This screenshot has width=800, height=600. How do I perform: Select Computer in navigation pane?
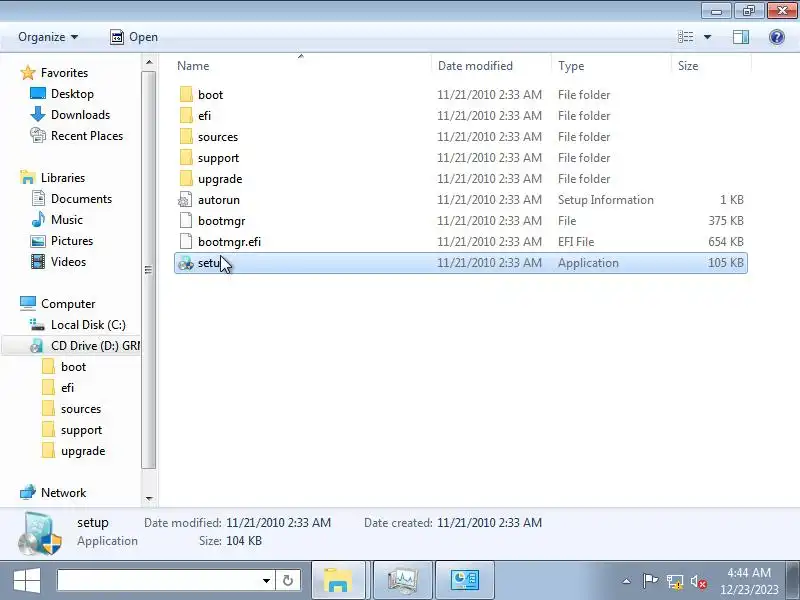click(57, 304)
